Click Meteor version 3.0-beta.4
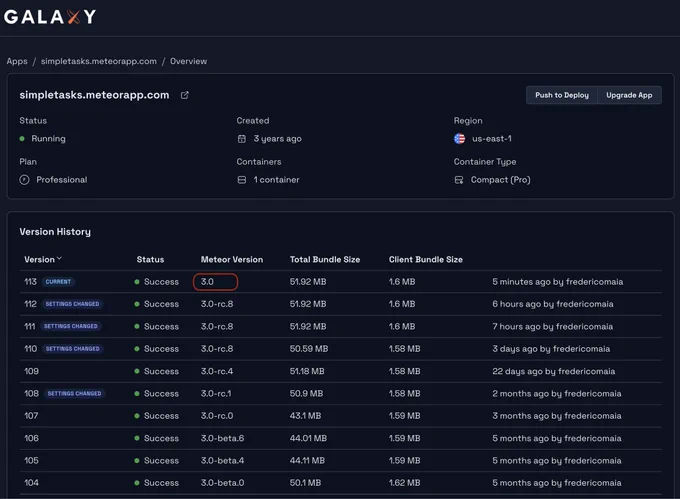This screenshot has height=499, width=680. click(x=222, y=460)
